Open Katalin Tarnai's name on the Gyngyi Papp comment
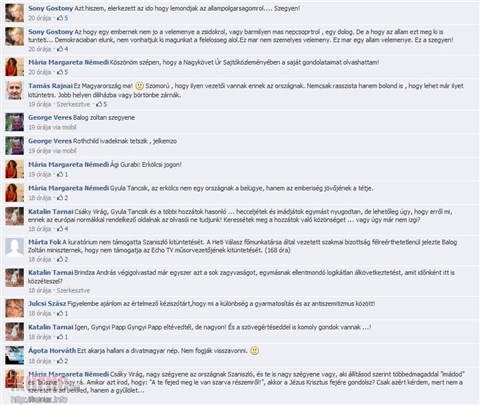The width and height of the screenshot is (480, 405). click(50, 327)
